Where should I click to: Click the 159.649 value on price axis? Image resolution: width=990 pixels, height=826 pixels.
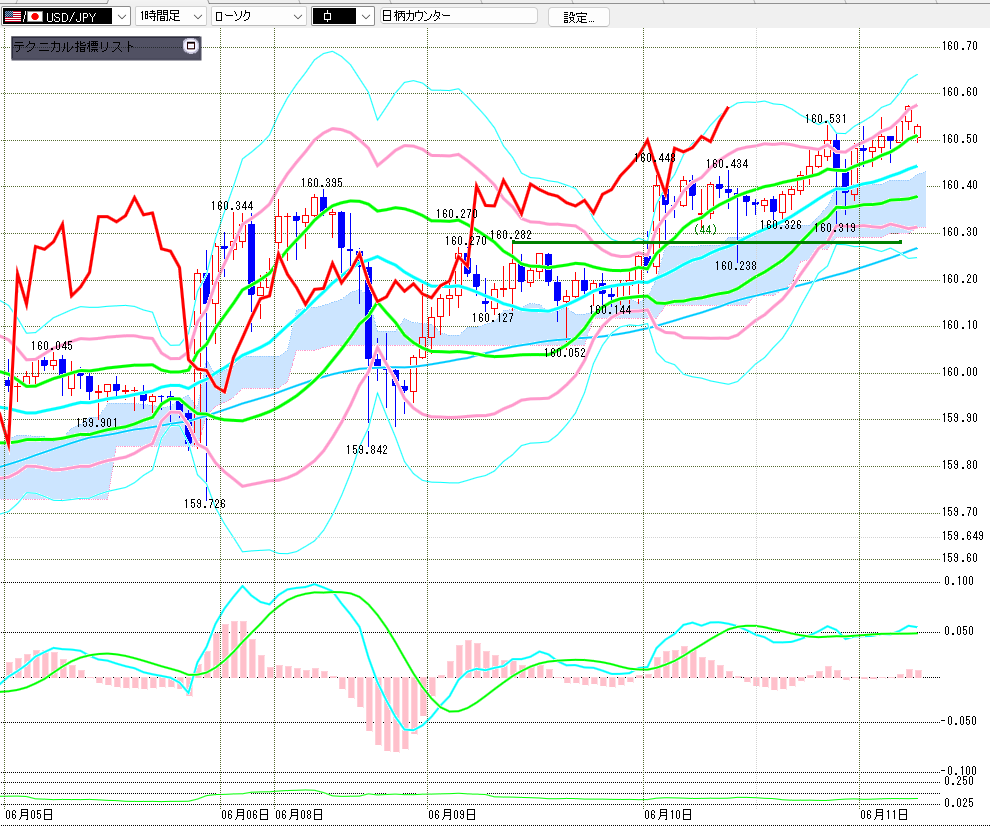962,536
